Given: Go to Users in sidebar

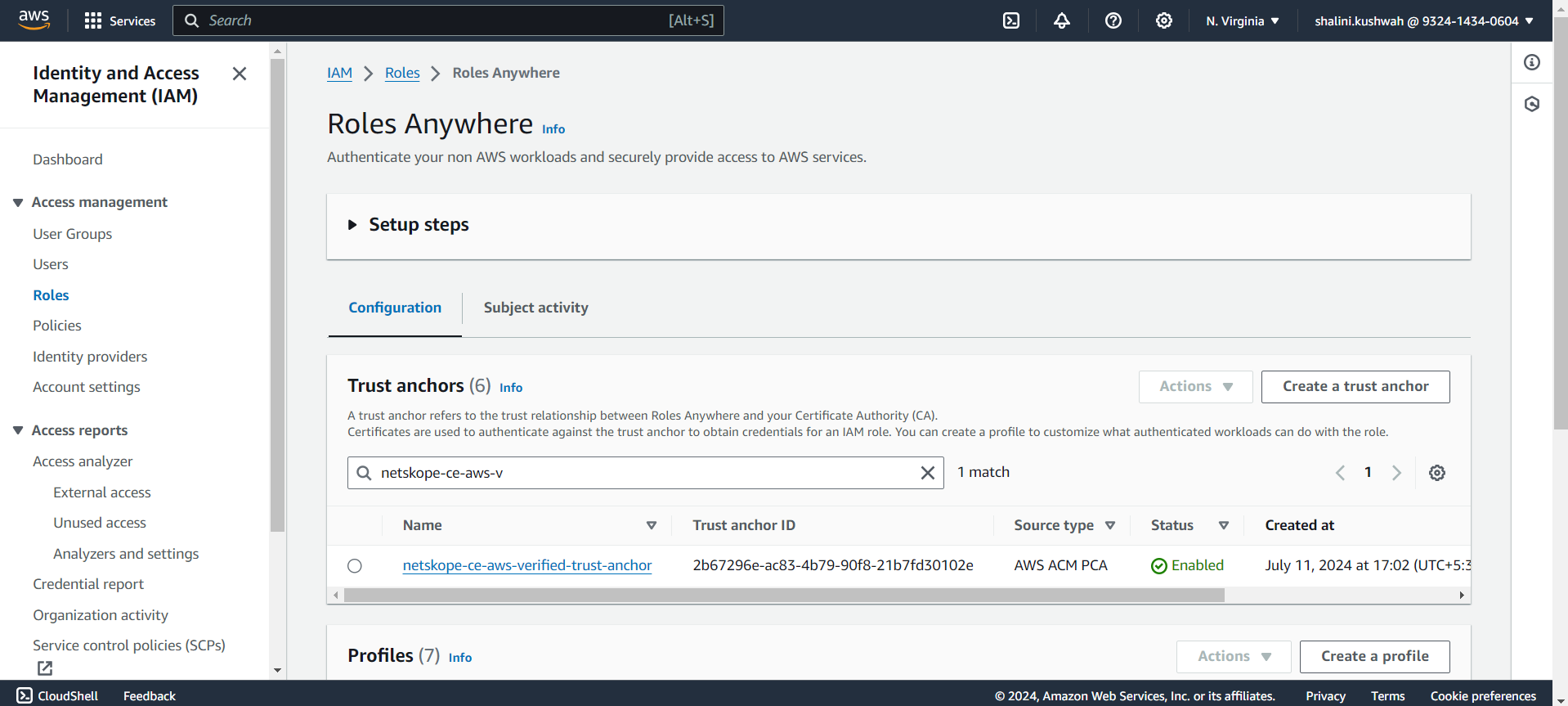Looking at the screenshot, I should point(51,264).
